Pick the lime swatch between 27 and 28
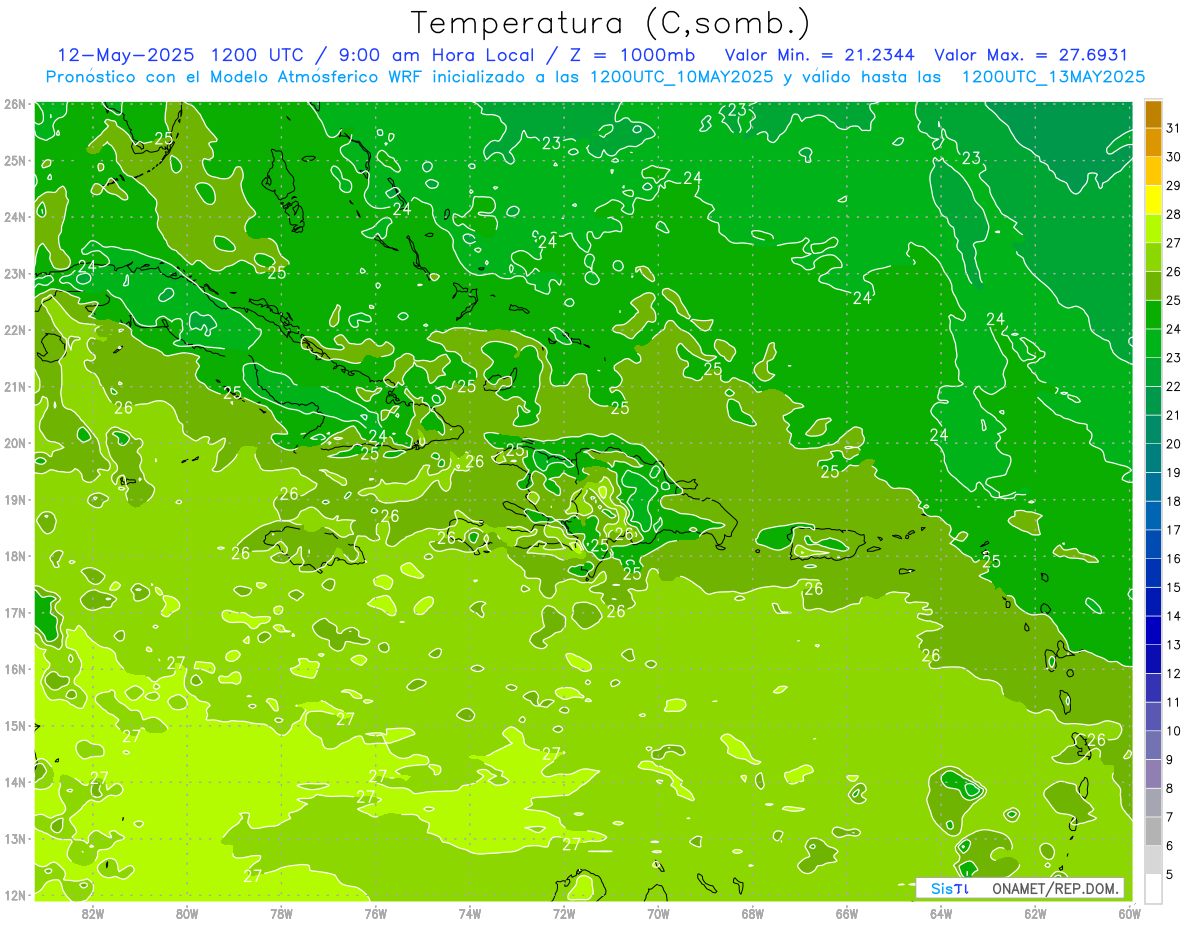The image size is (1200, 927). tap(1153, 229)
